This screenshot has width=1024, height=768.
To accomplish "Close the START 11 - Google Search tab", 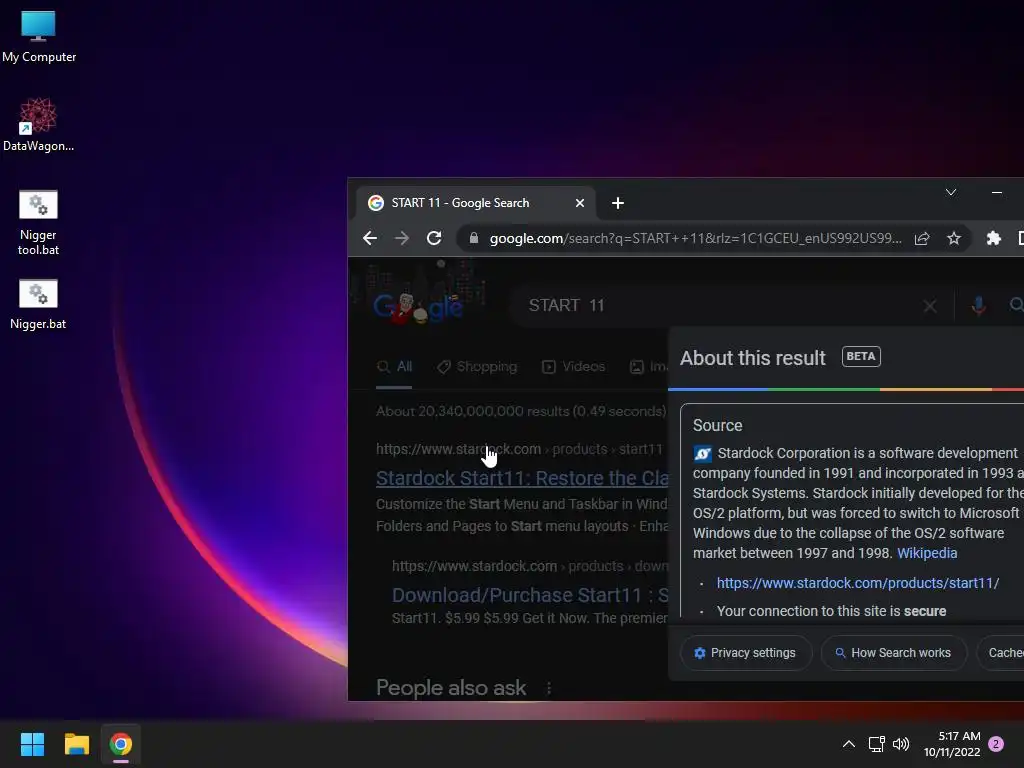I will 579,203.
